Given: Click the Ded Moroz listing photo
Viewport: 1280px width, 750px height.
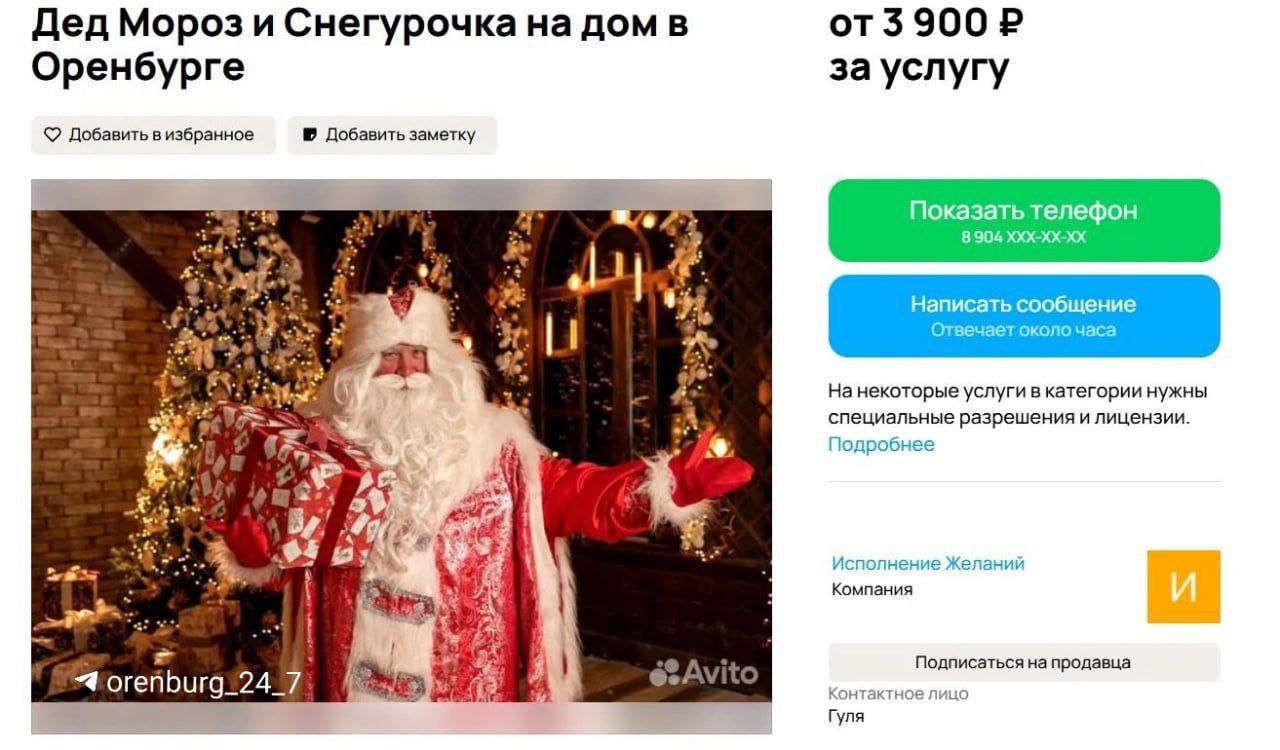Looking at the screenshot, I should click(401, 457).
